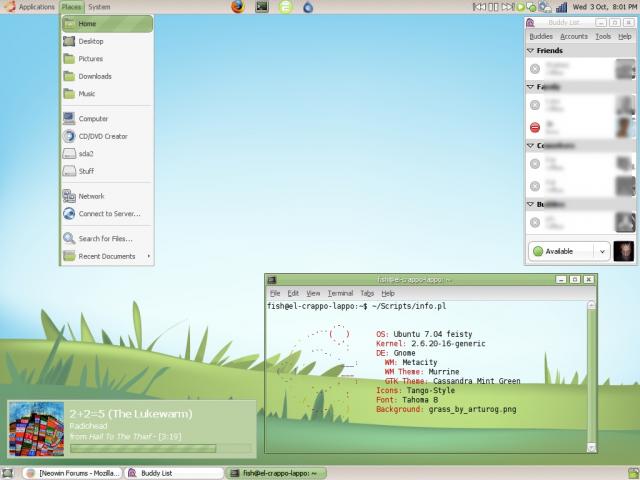
Task: Collapse the Friends group
Action: coord(531,51)
